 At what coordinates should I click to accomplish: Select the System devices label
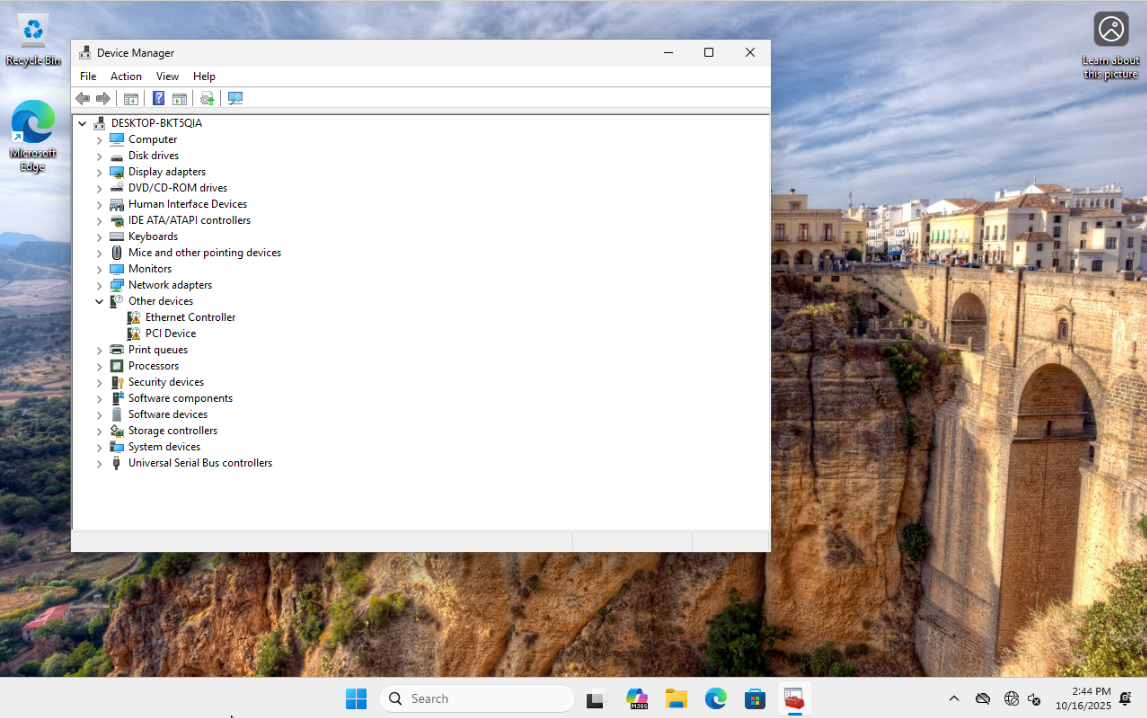point(164,447)
